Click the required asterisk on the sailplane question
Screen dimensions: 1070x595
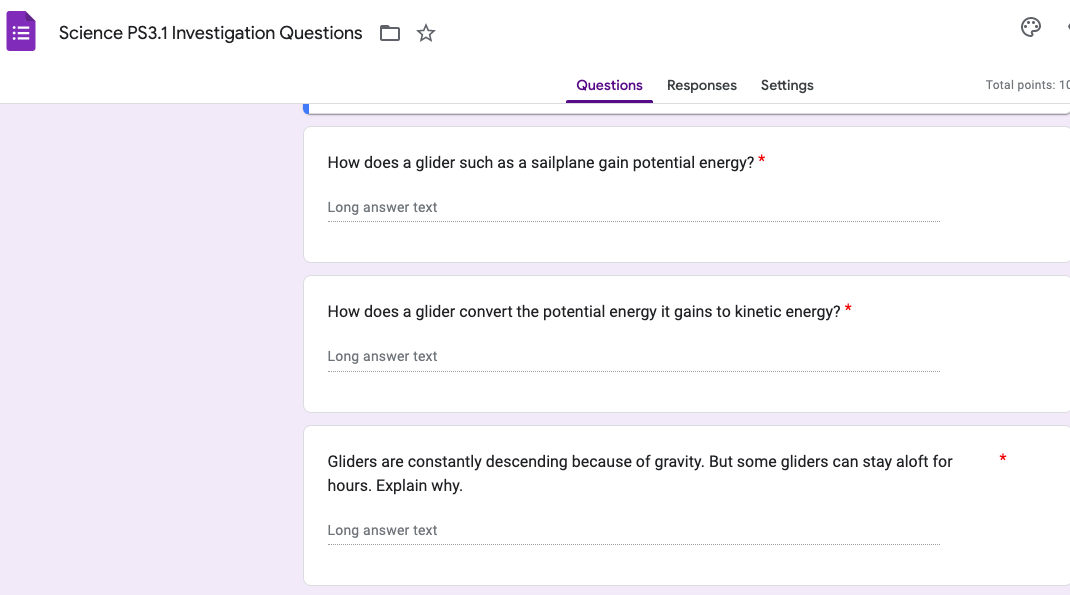[761, 158]
